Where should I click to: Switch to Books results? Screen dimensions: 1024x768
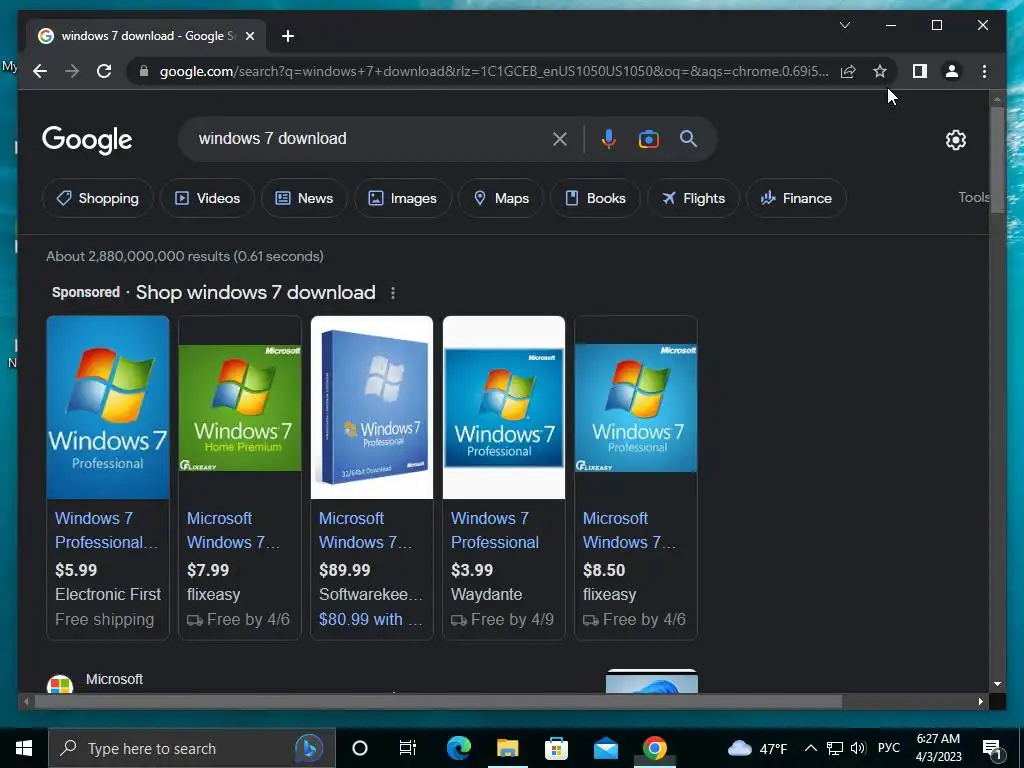point(595,198)
